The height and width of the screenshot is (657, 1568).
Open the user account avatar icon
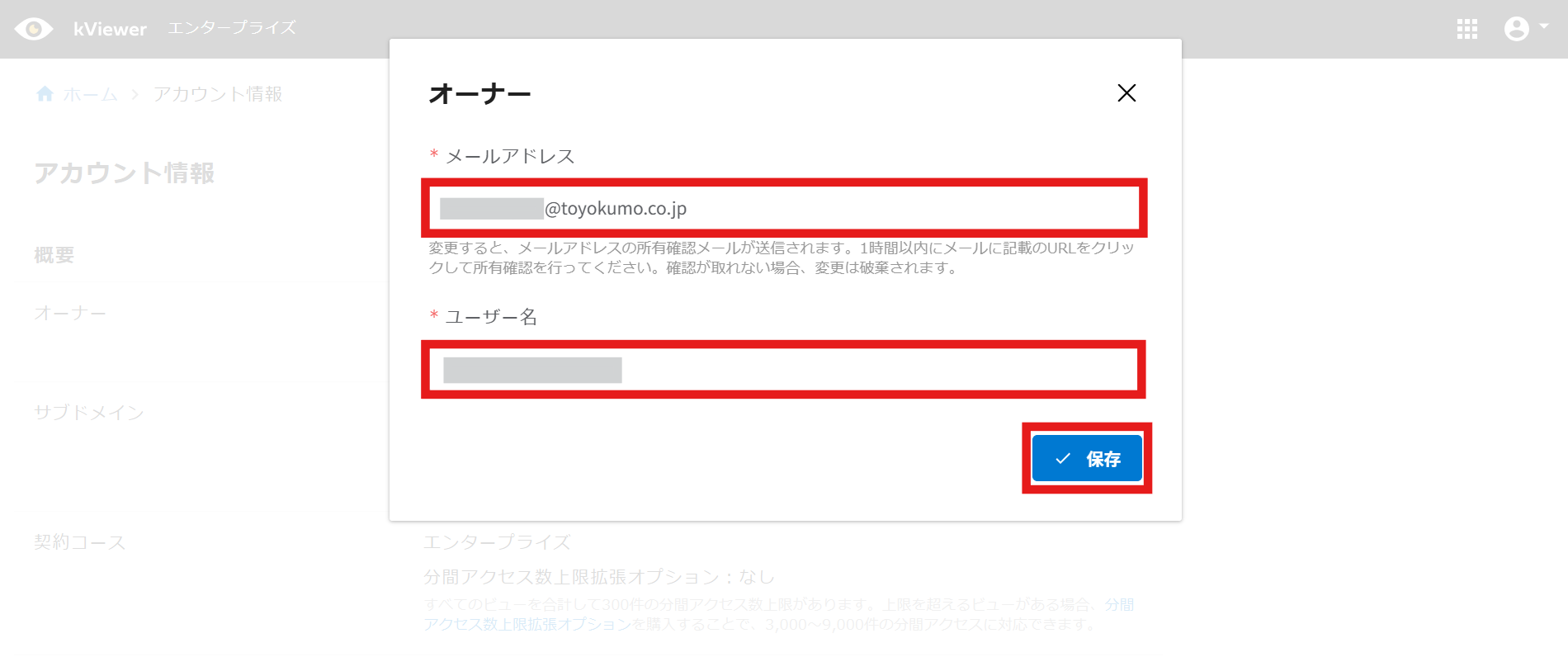tap(1517, 29)
